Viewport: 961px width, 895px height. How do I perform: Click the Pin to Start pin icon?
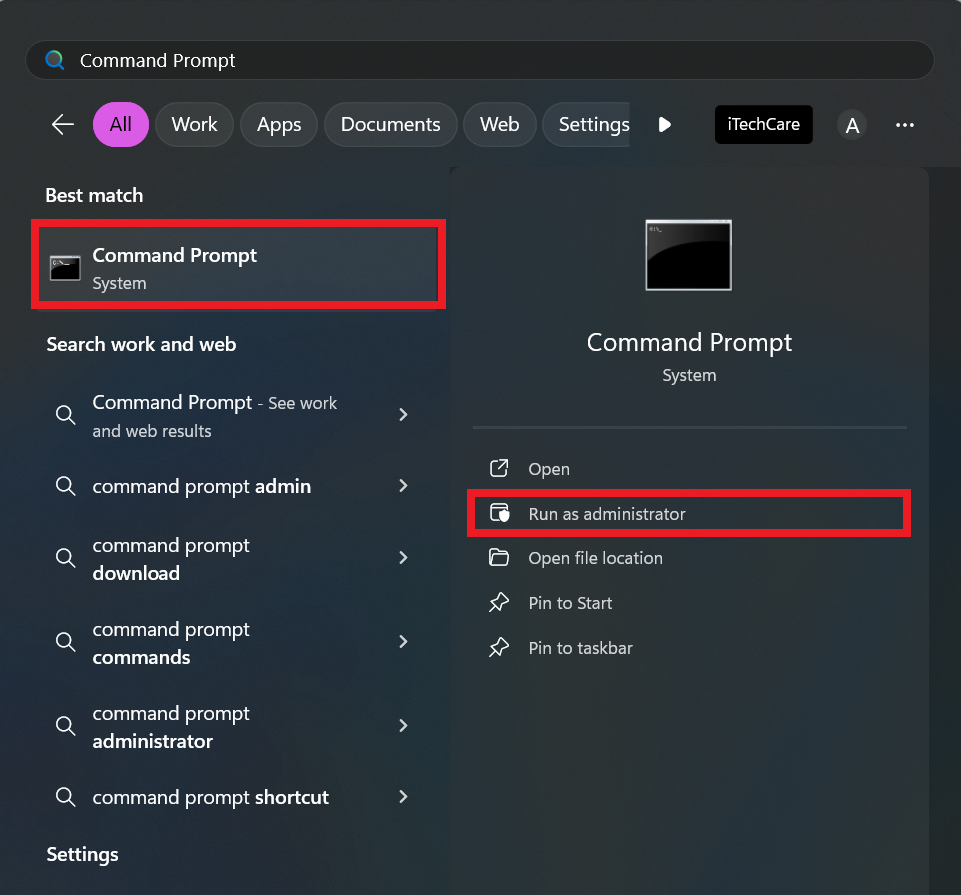click(x=499, y=603)
